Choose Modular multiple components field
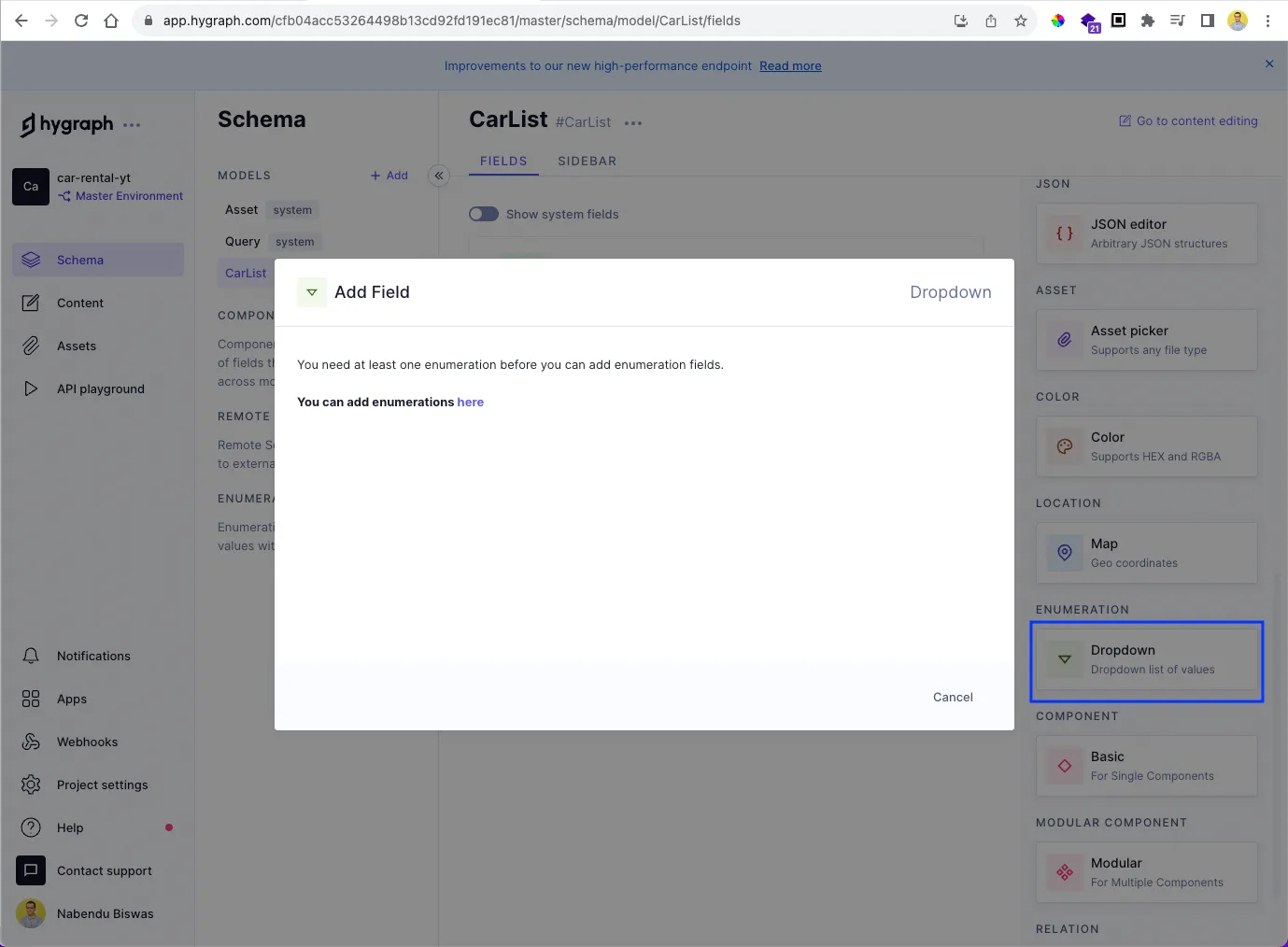The width and height of the screenshot is (1288, 947). coord(1147,872)
